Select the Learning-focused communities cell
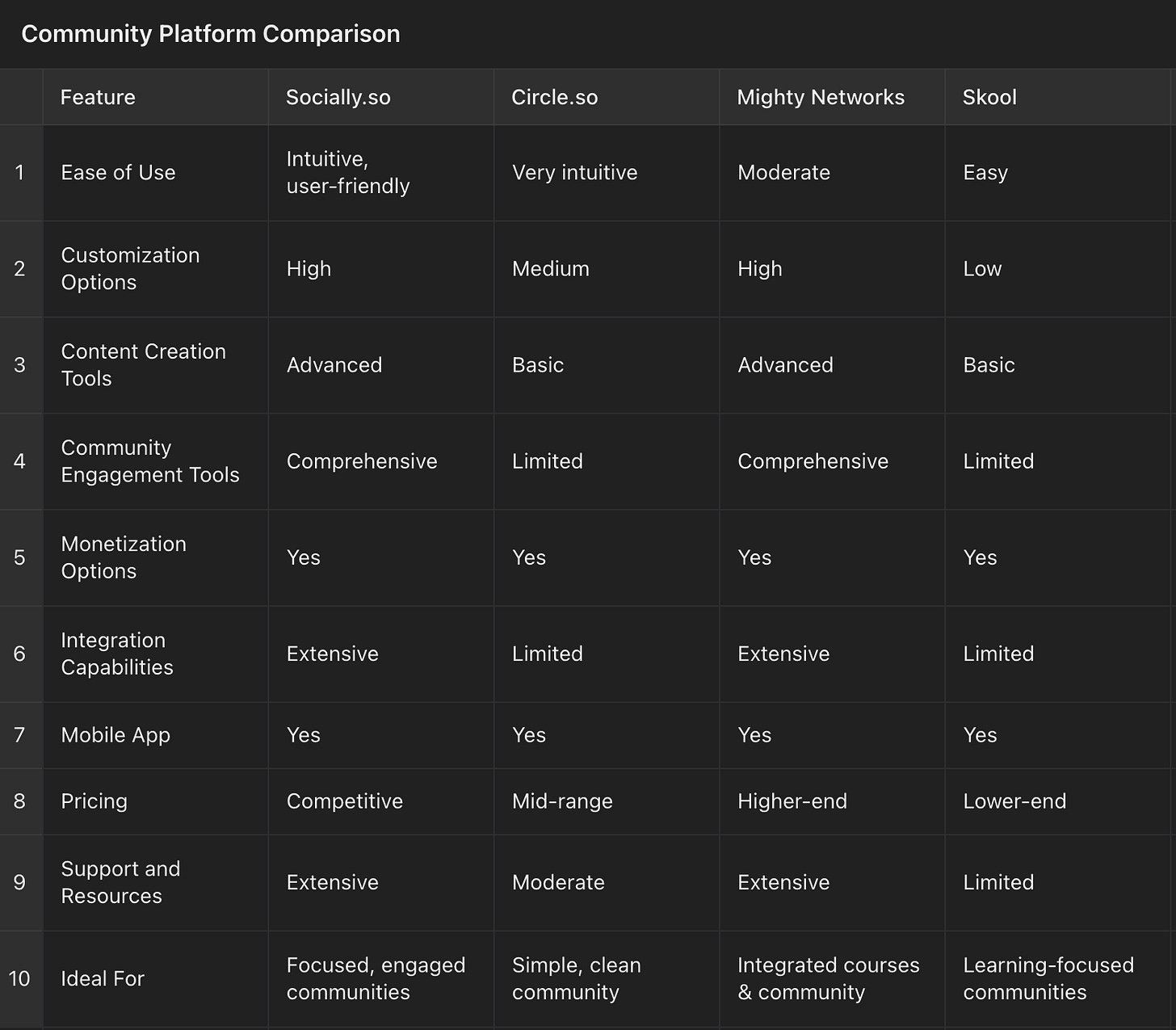The height and width of the screenshot is (1030, 1176). (1048, 978)
